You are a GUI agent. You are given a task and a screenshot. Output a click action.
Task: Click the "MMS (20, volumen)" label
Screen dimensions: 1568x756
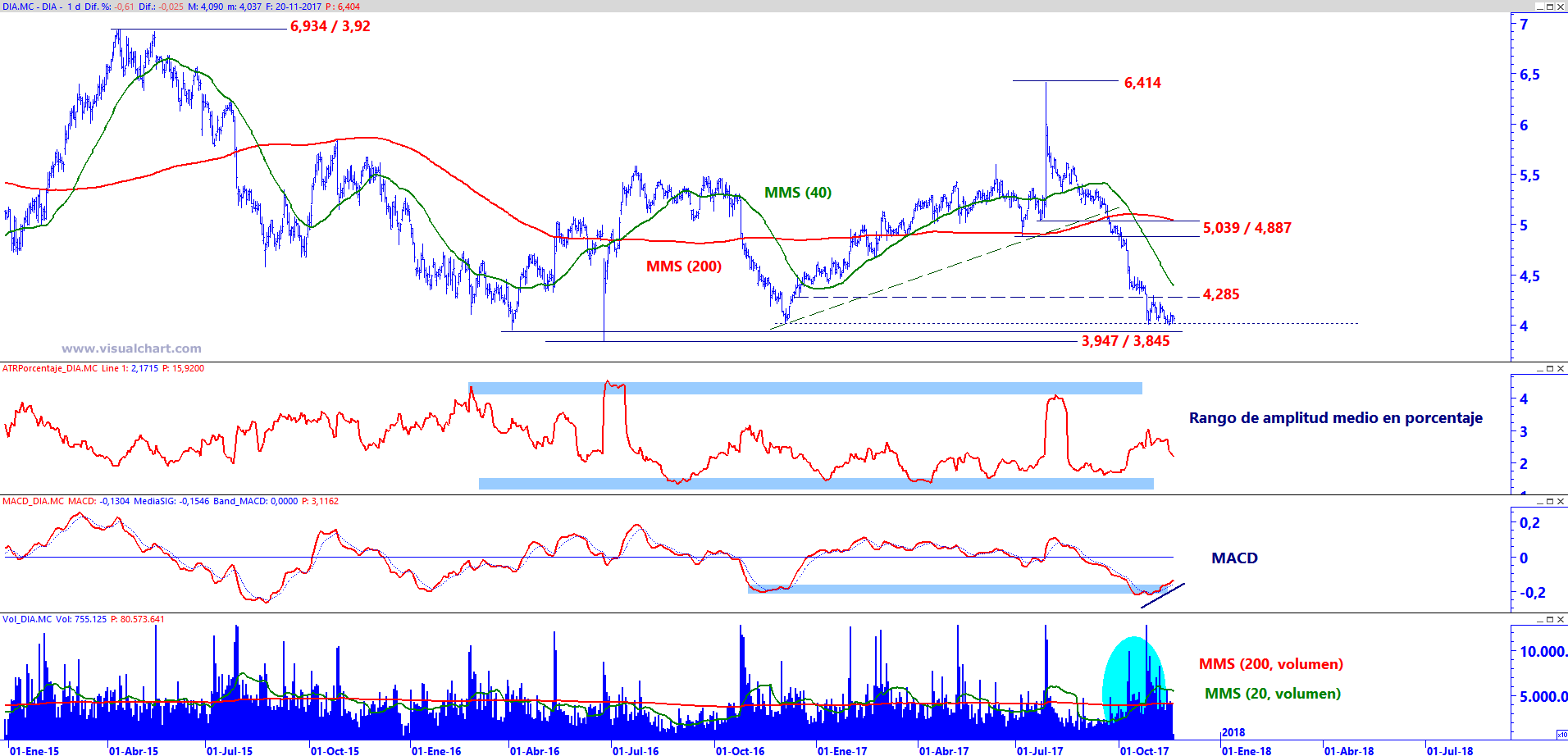pyautogui.click(x=1273, y=694)
